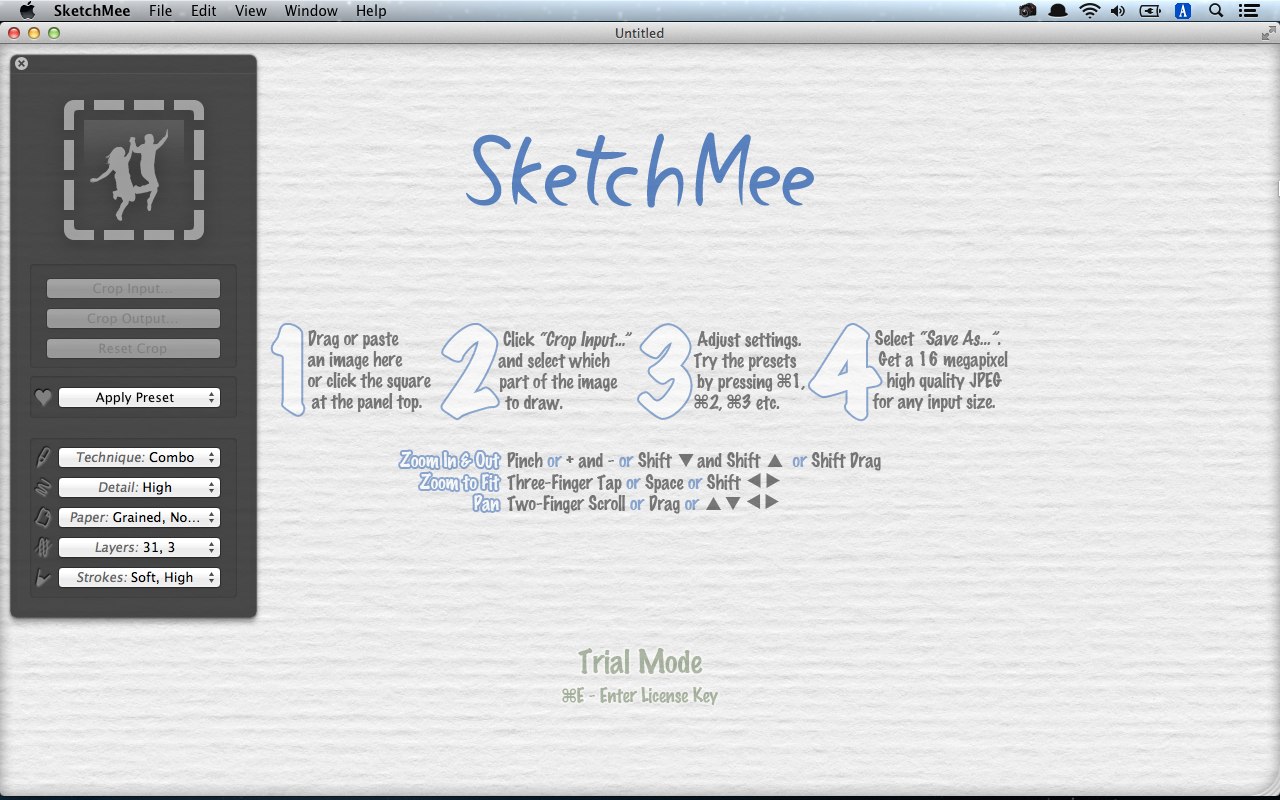Click the battery status icon
1280x800 pixels.
1150,11
